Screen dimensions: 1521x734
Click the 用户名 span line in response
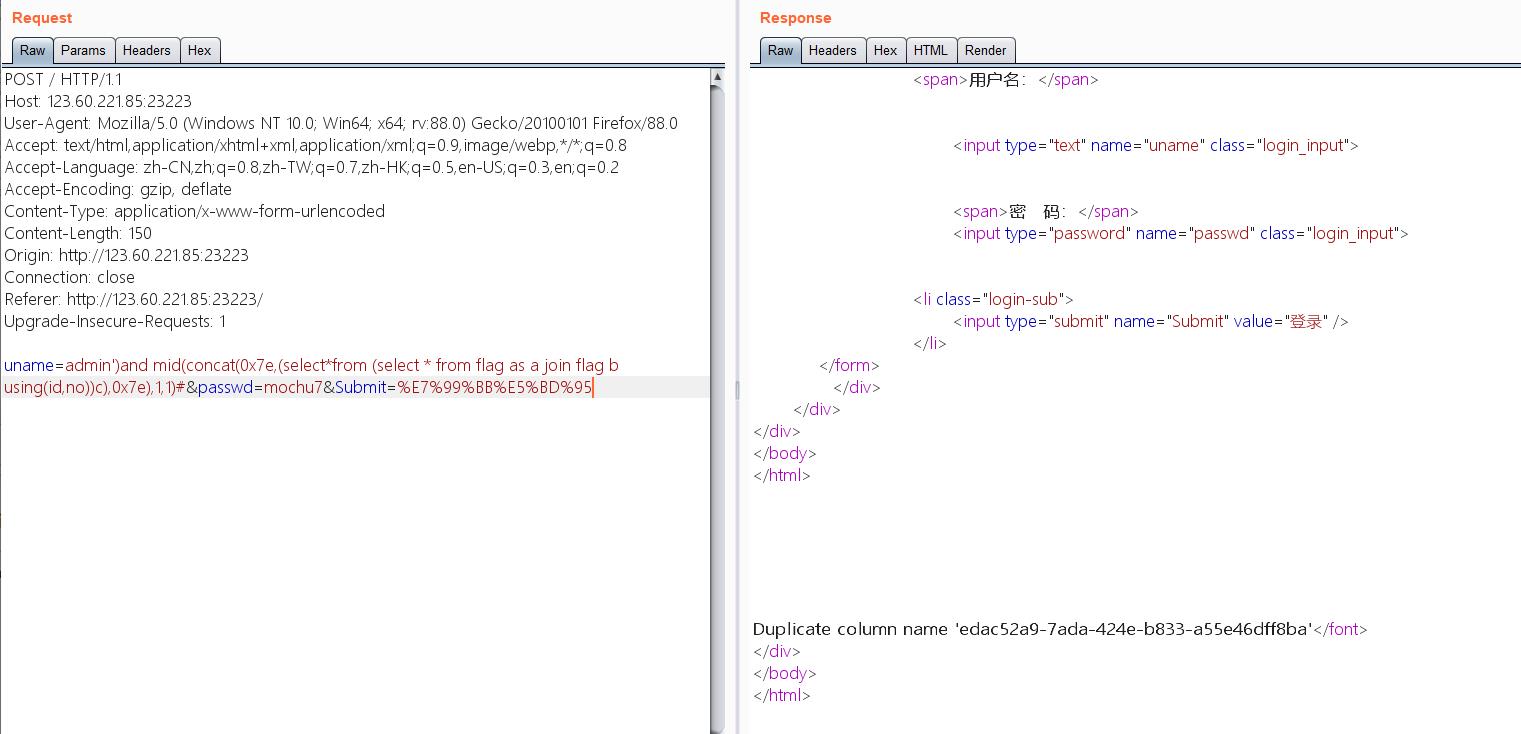click(1006, 79)
